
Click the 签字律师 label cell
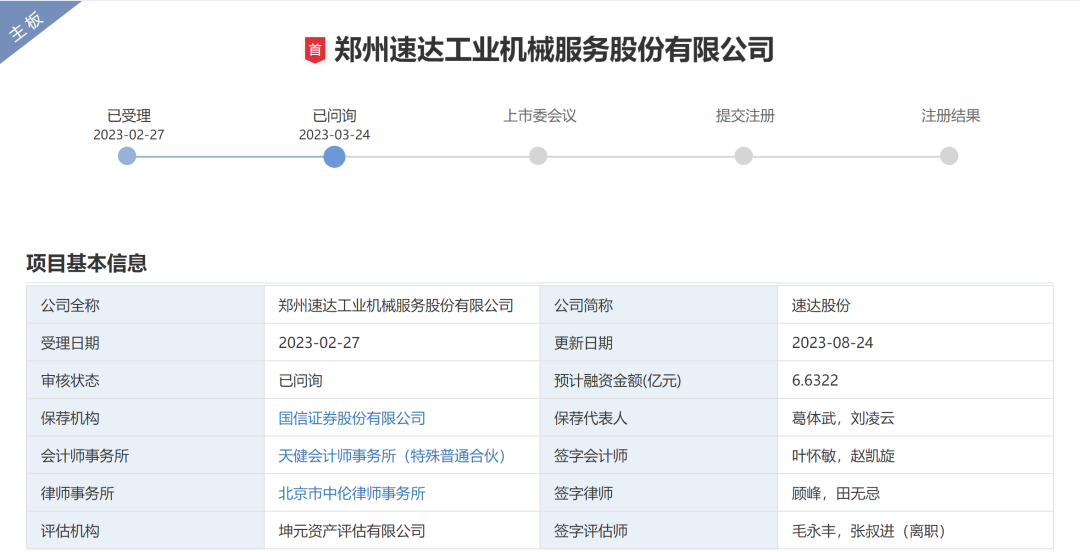tap(659, 493)
